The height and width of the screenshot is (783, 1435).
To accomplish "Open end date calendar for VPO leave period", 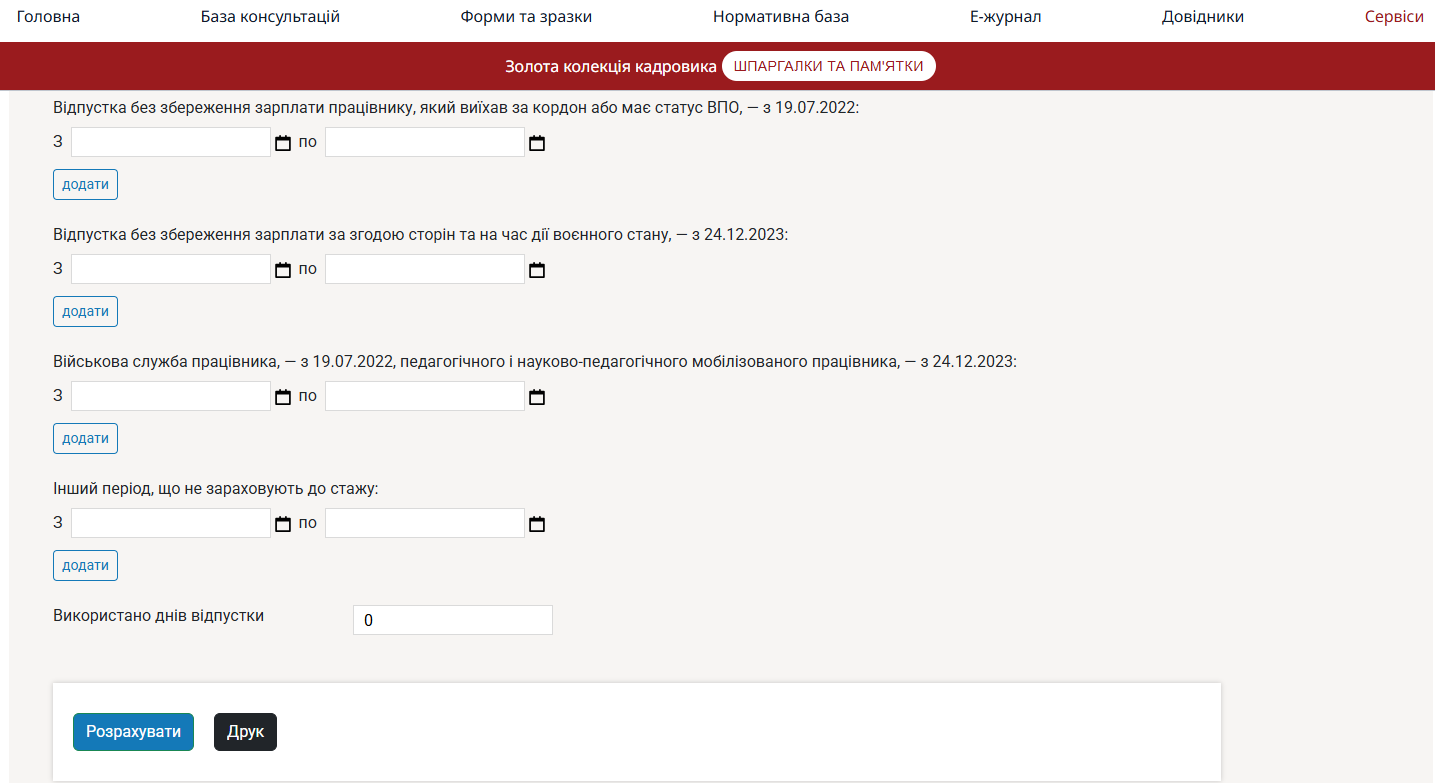I will tap(537, 143).
